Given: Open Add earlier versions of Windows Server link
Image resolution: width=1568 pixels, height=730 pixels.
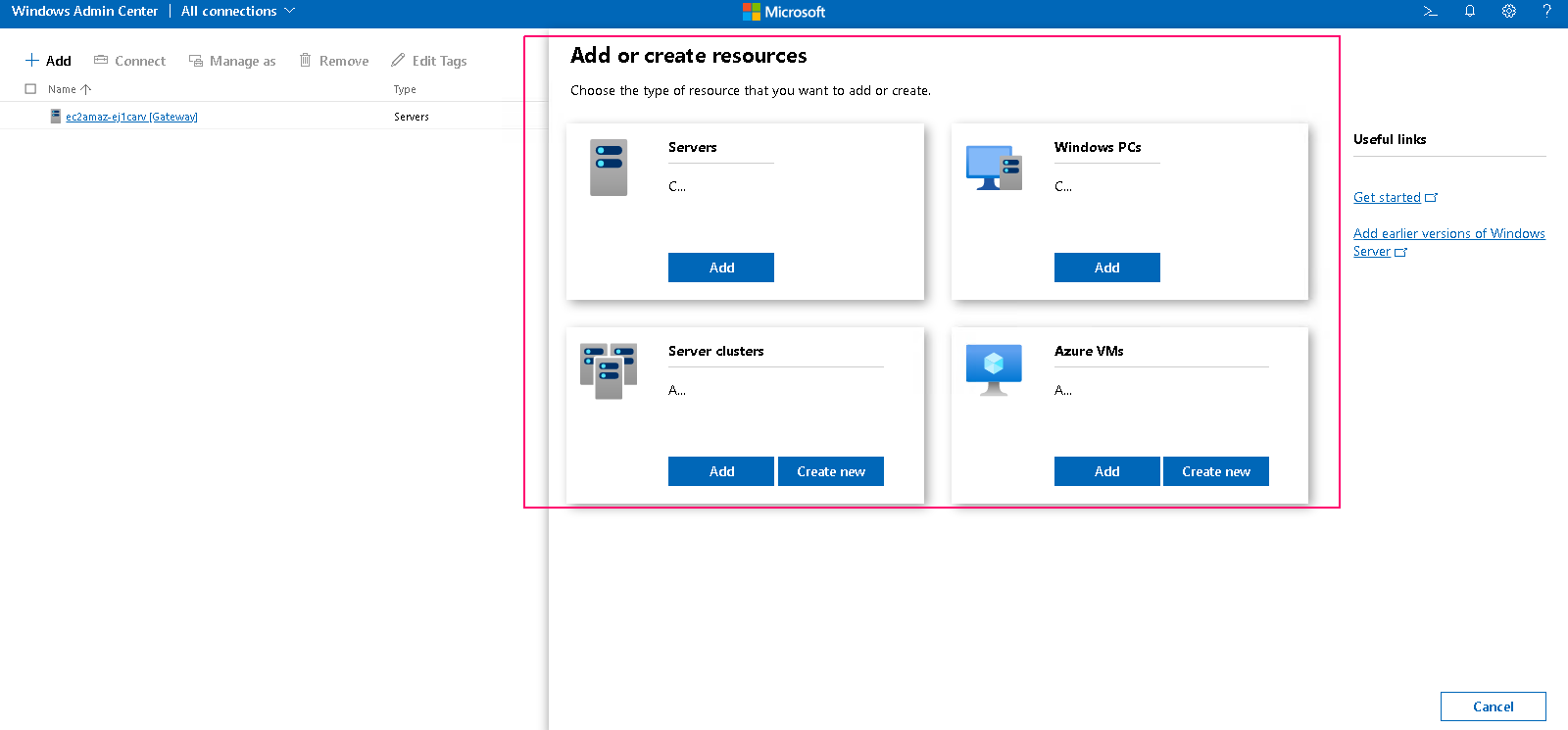Looking at the screenshot, I should (1449, 243).
